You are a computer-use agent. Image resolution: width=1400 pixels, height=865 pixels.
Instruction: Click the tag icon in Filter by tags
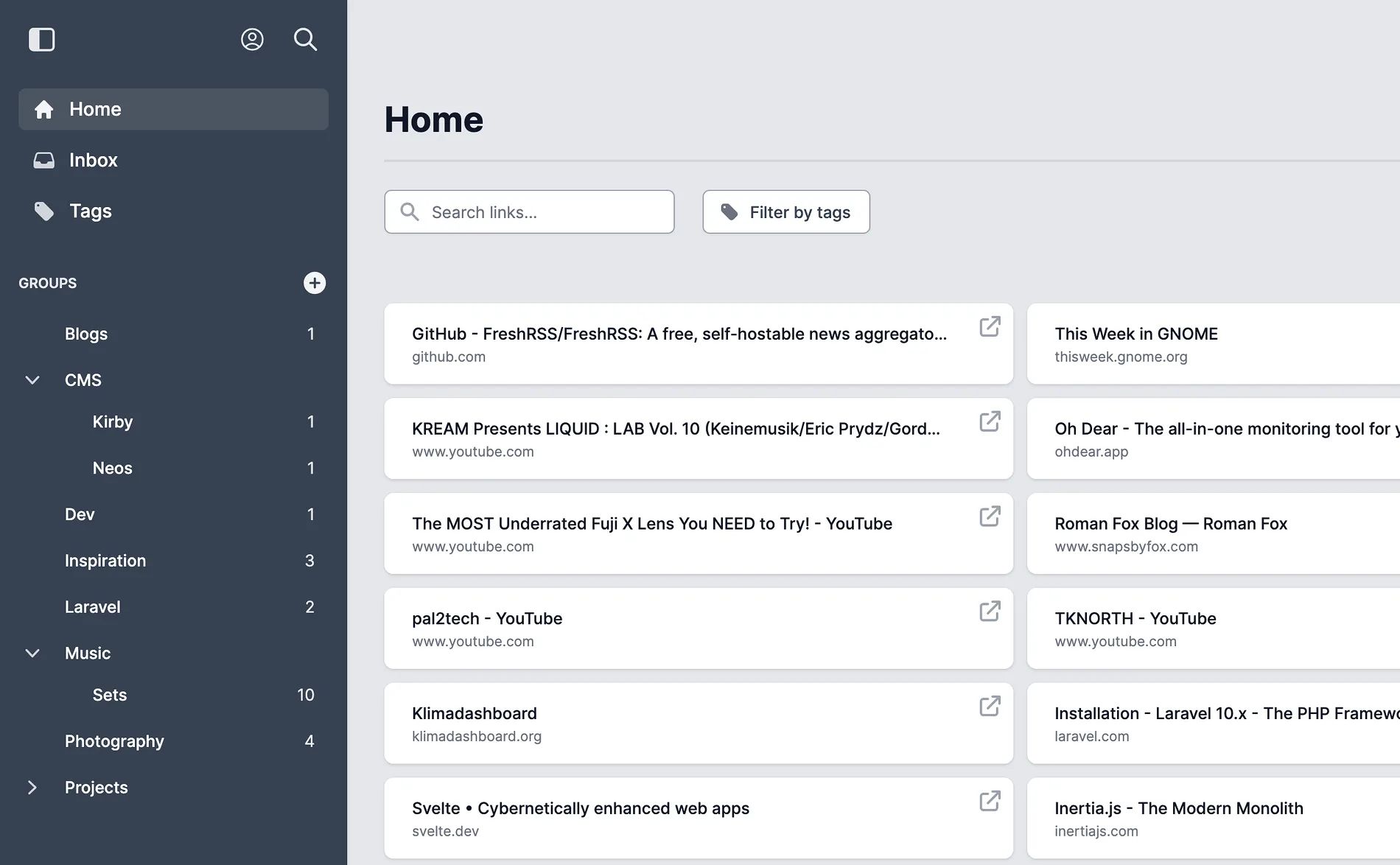coord(729,212)
